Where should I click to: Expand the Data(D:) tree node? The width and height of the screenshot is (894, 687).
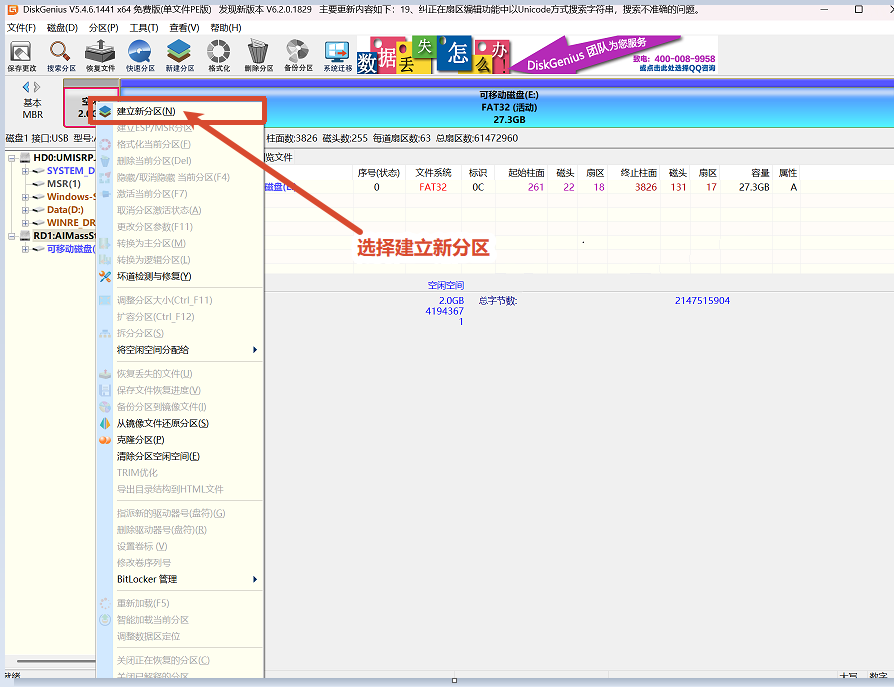25,210
